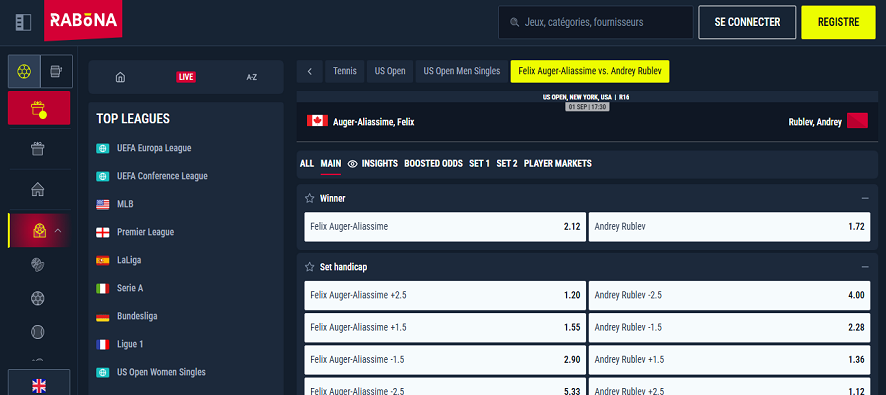Open the red promotions gift button
The width and height of the screenshot is (886, 395).
point(39,108)
